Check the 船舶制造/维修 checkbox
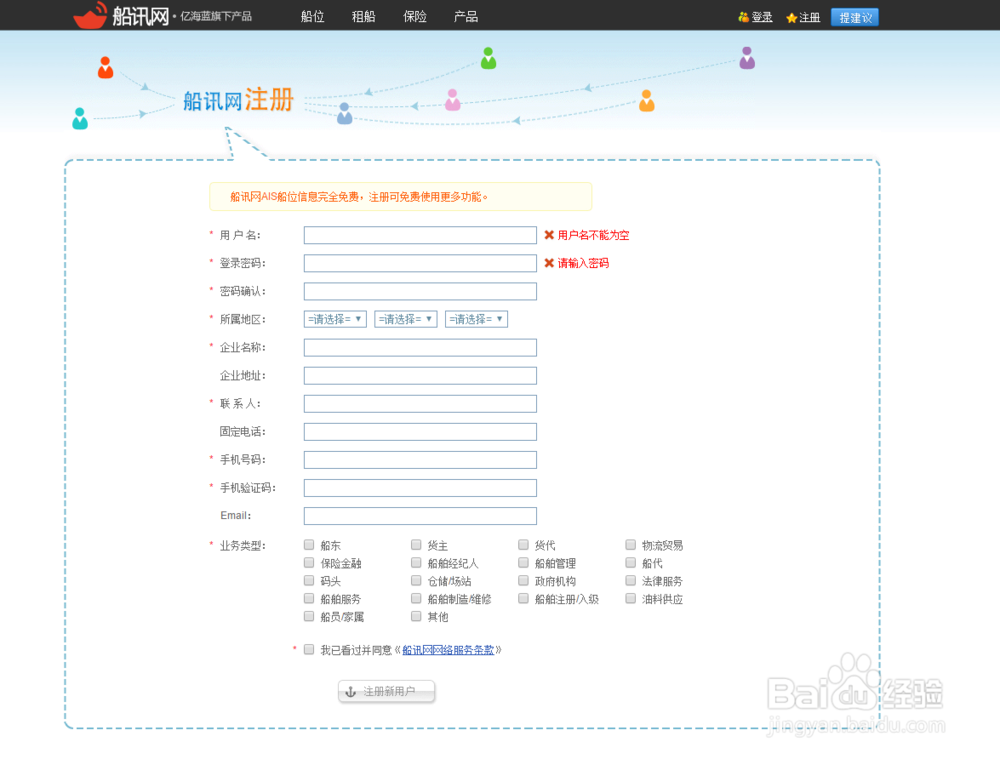Screen dimensions: 1000x759 (x=416, y=598)
